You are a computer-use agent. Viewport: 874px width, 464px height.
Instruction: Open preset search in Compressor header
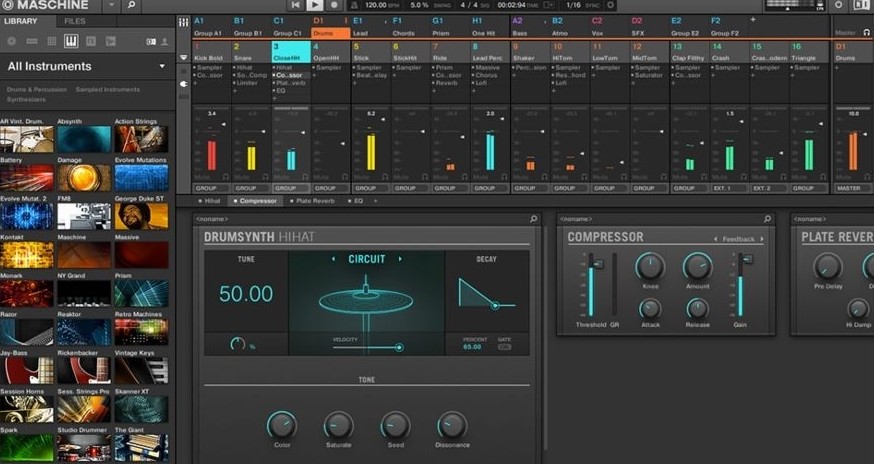[x=767, y=219]
